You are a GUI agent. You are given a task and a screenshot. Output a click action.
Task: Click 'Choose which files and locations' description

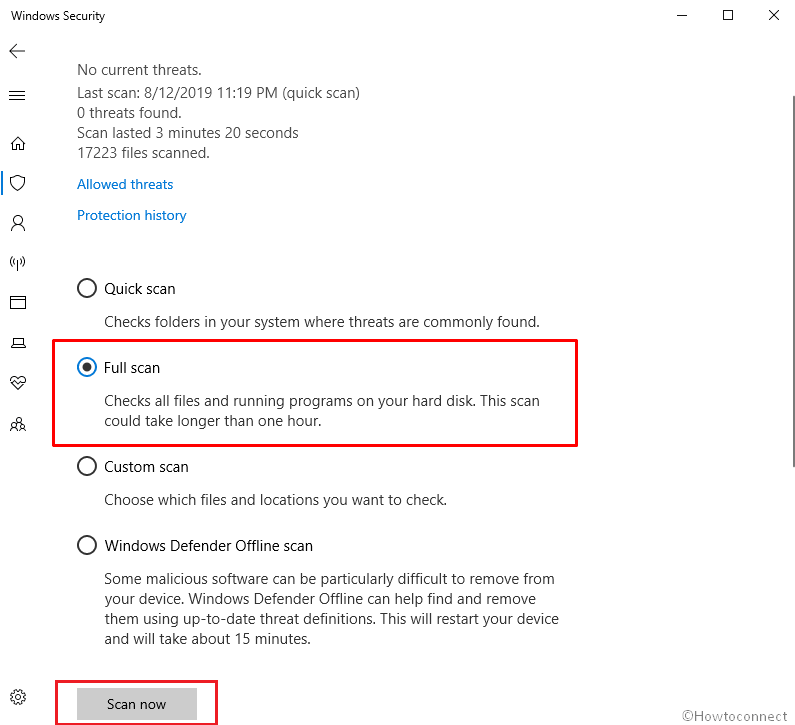coord(275,500)
